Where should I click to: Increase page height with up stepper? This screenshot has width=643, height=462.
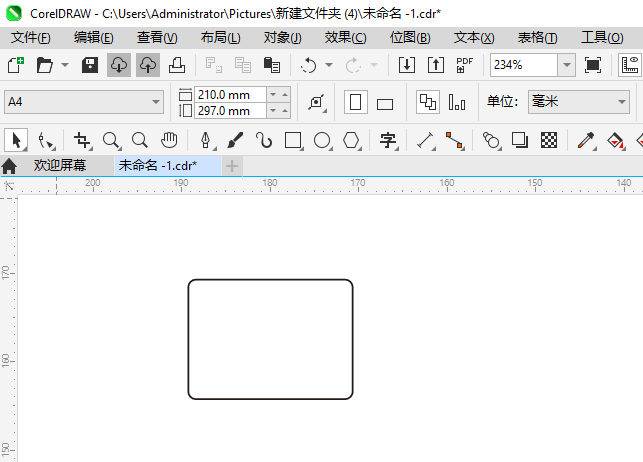pos(285,111)
